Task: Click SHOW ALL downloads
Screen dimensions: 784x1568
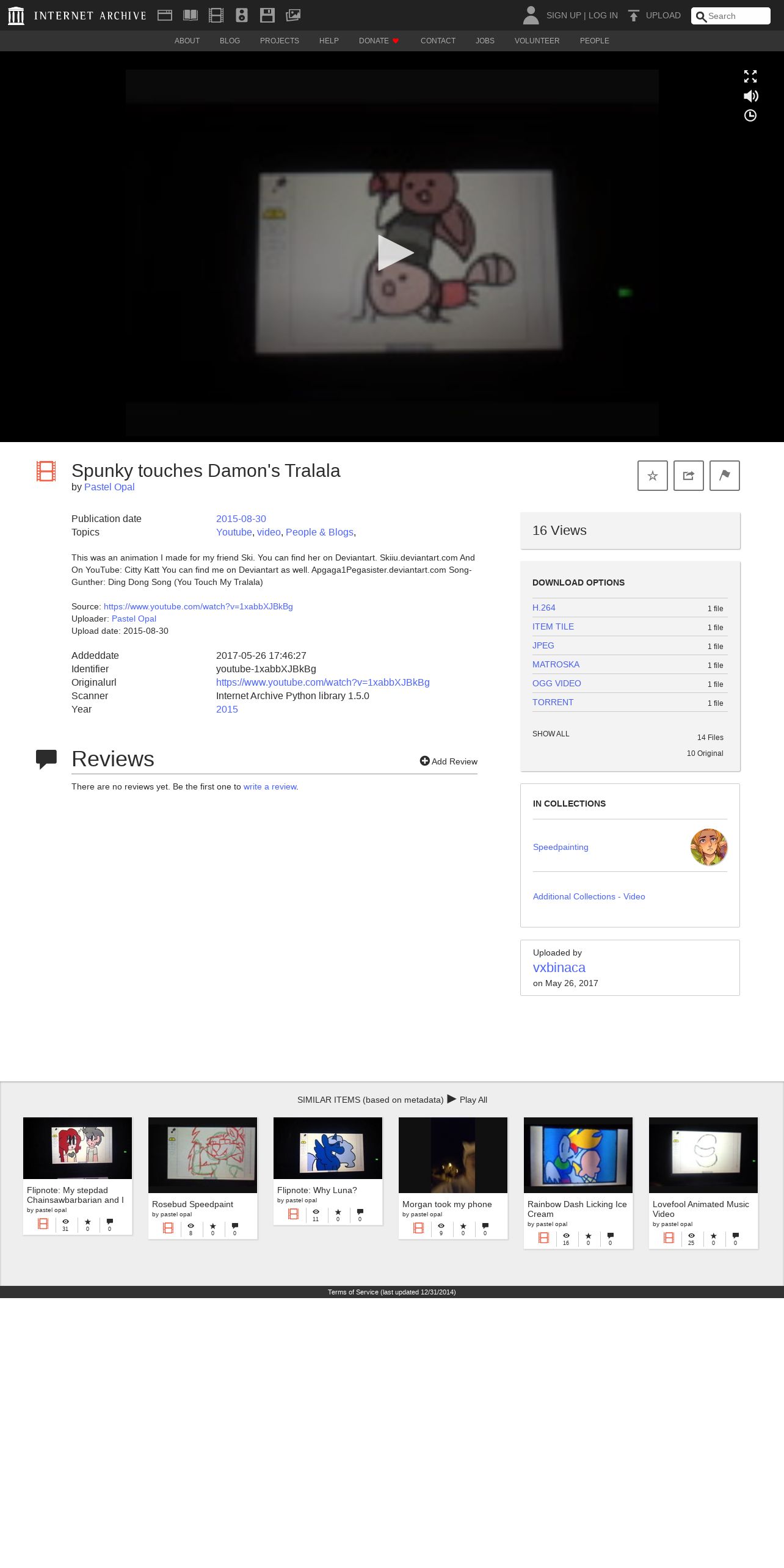Action: tap(551, 734)
